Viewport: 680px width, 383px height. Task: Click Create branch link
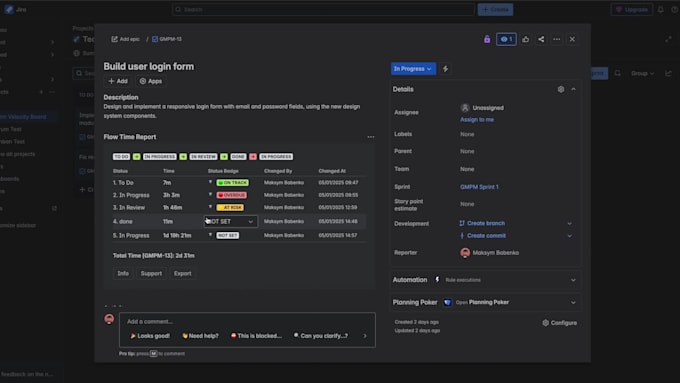click(486, 223)
